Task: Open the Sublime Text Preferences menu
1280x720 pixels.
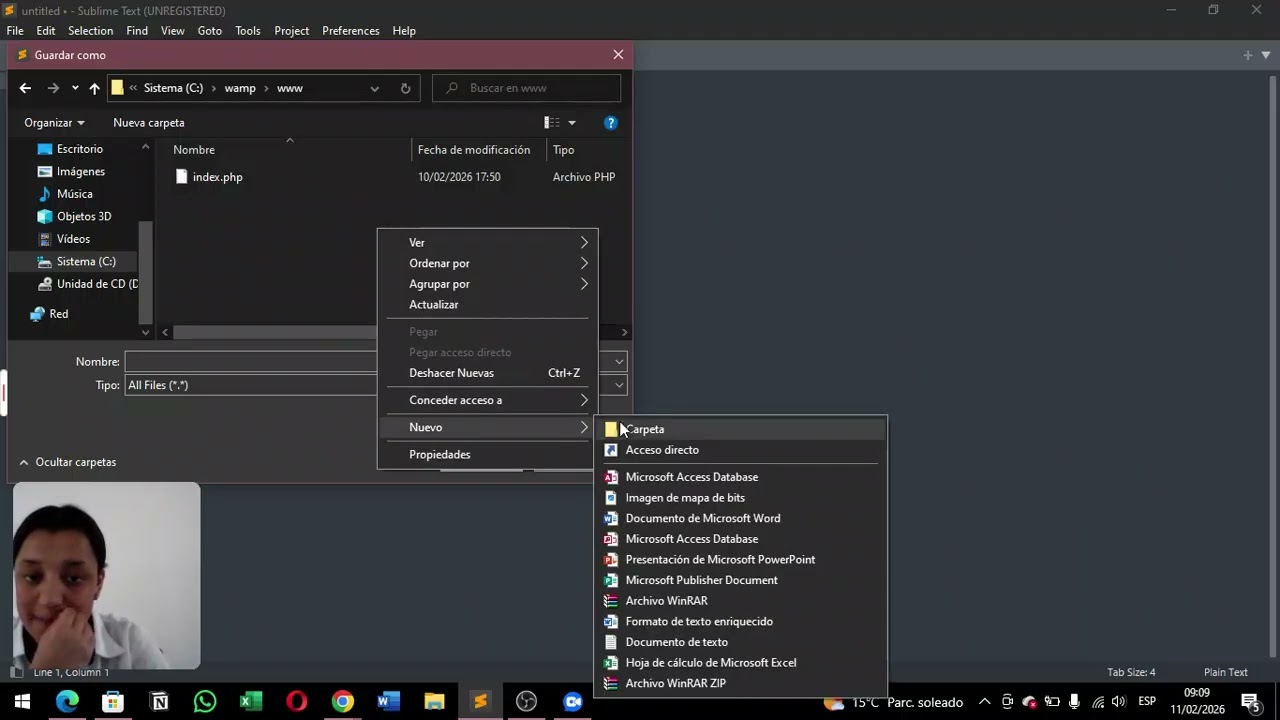Action: point(350,31)
